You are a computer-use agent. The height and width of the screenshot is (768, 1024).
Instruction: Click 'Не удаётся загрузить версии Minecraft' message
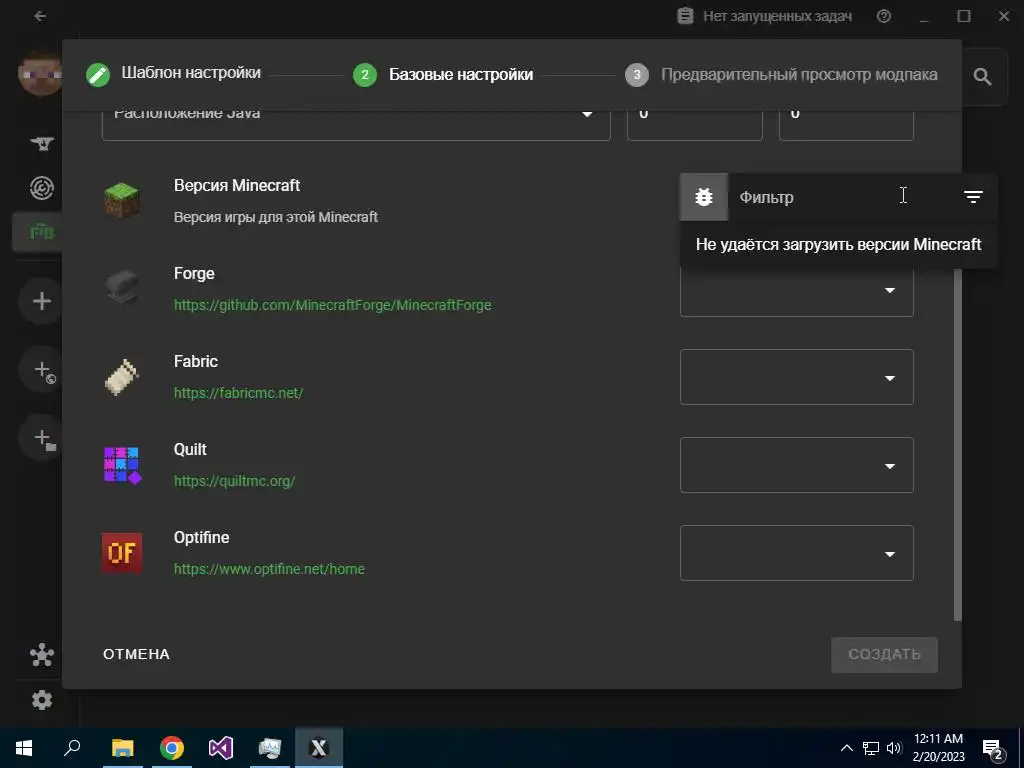coord(839,244)
